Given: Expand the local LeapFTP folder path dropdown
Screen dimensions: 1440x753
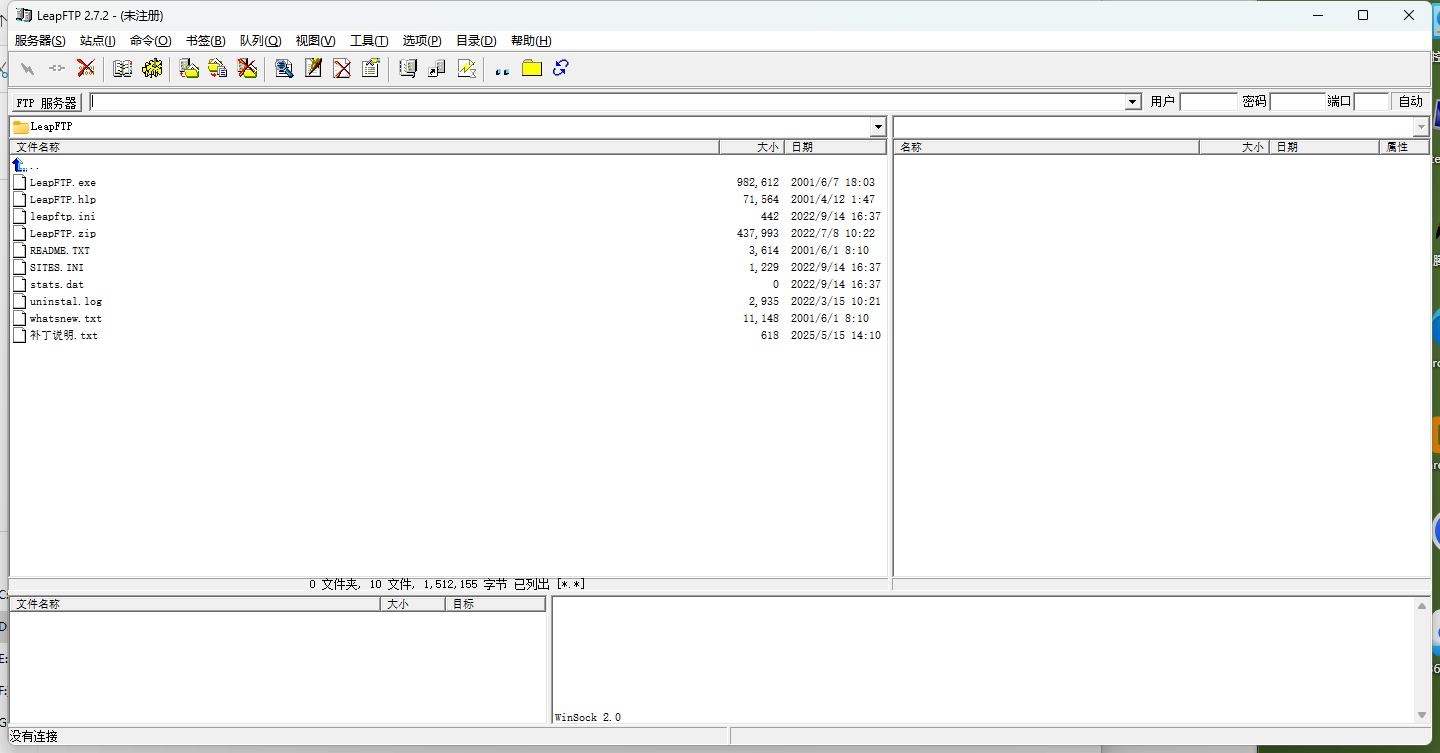Looking at the screenshot, I should (878, 127).
